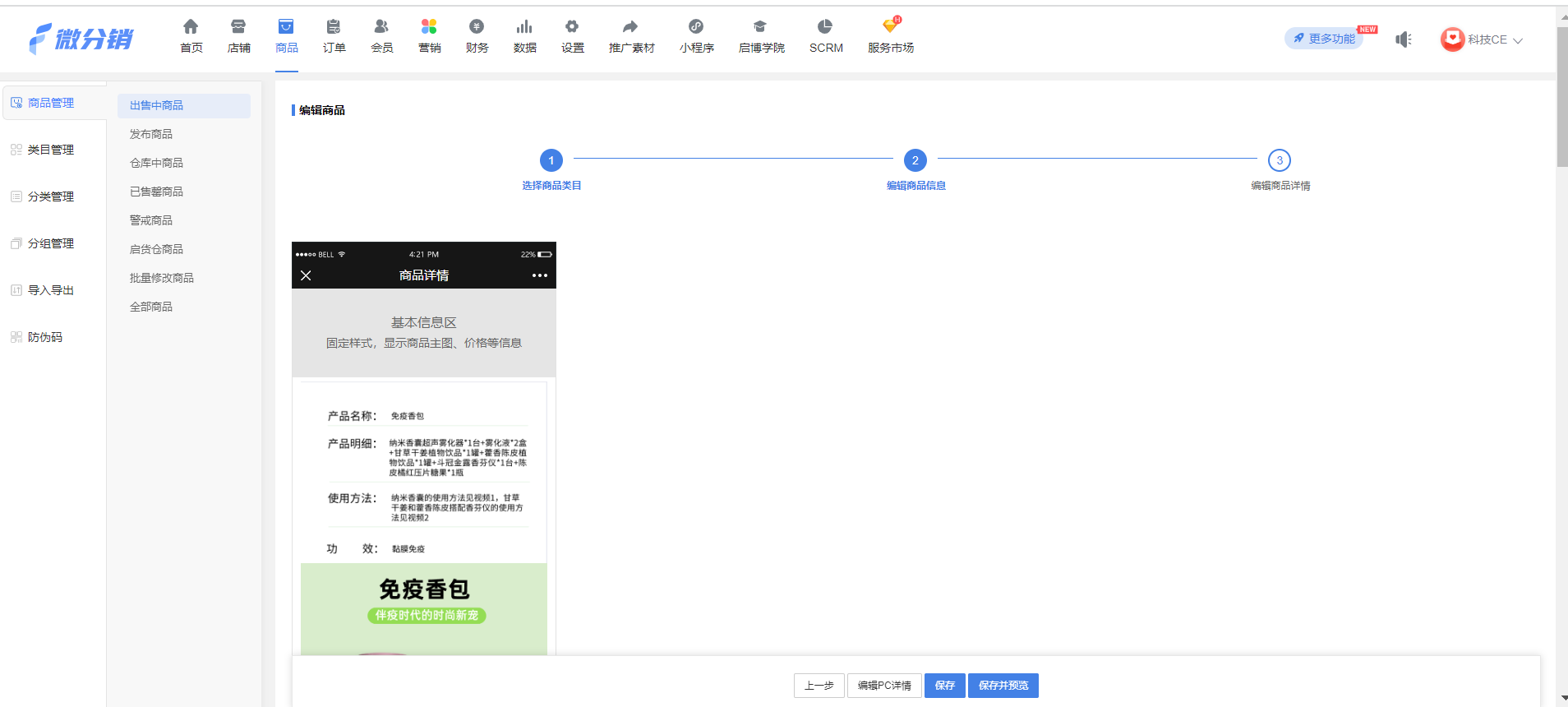Click the 上一步 button

point(819,686)
